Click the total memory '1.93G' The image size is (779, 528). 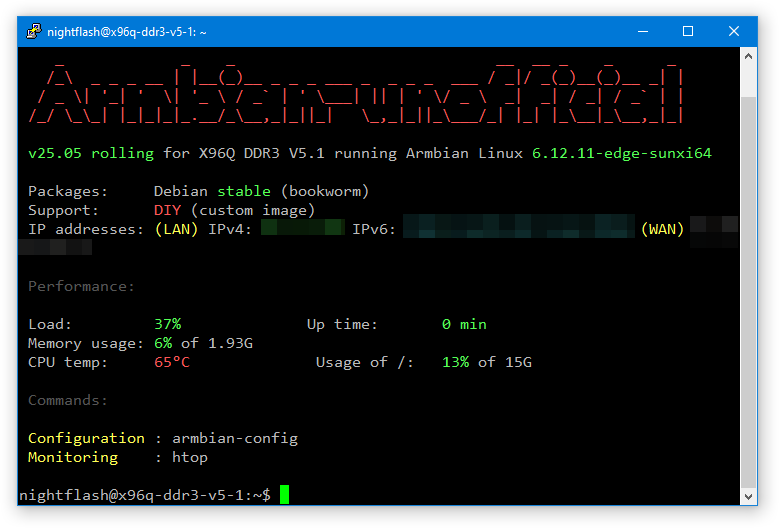tap(230, 343)
